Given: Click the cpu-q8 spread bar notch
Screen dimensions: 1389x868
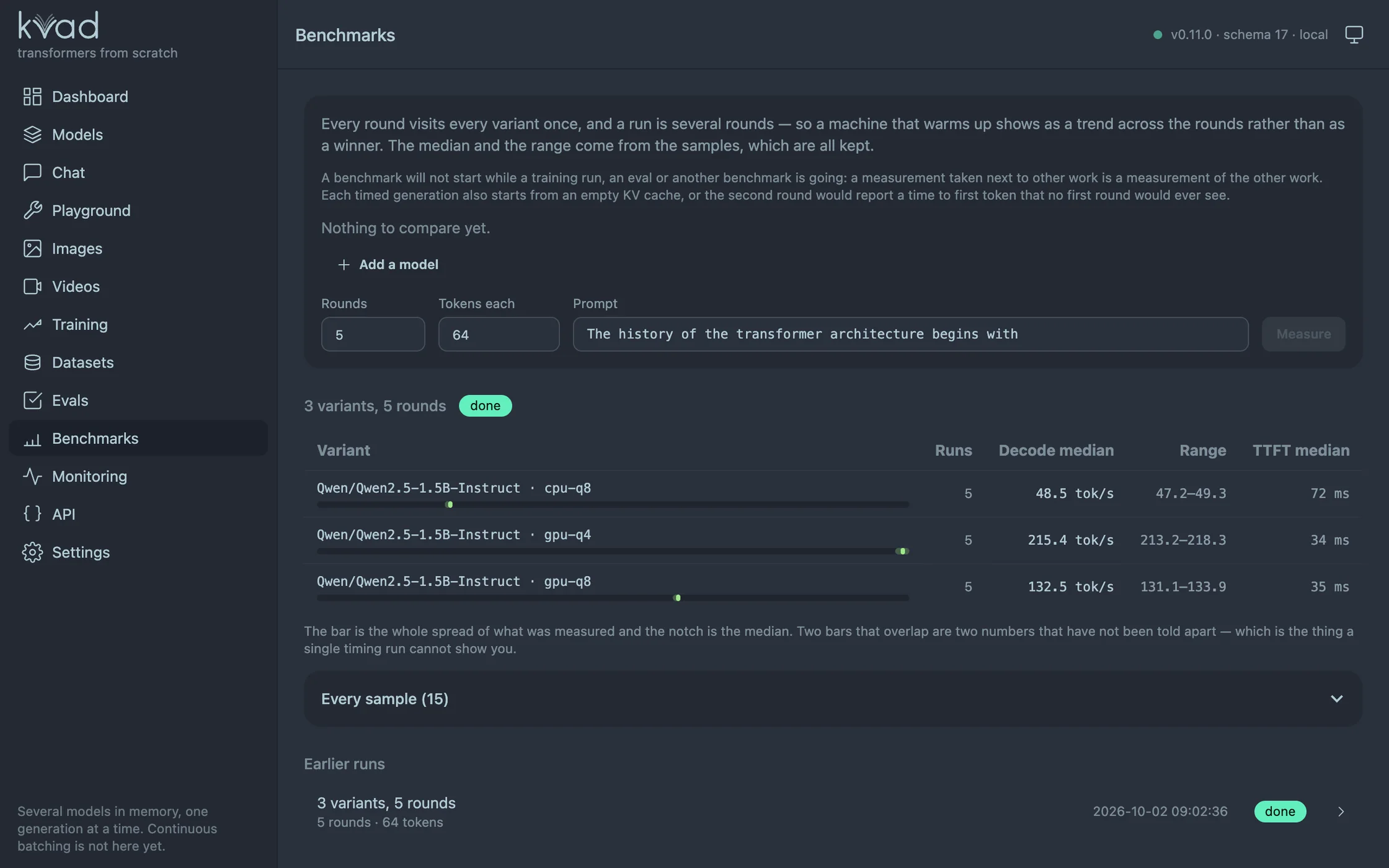Looking at the screenshot, I should pyautogui.click(x=450, y=505).
